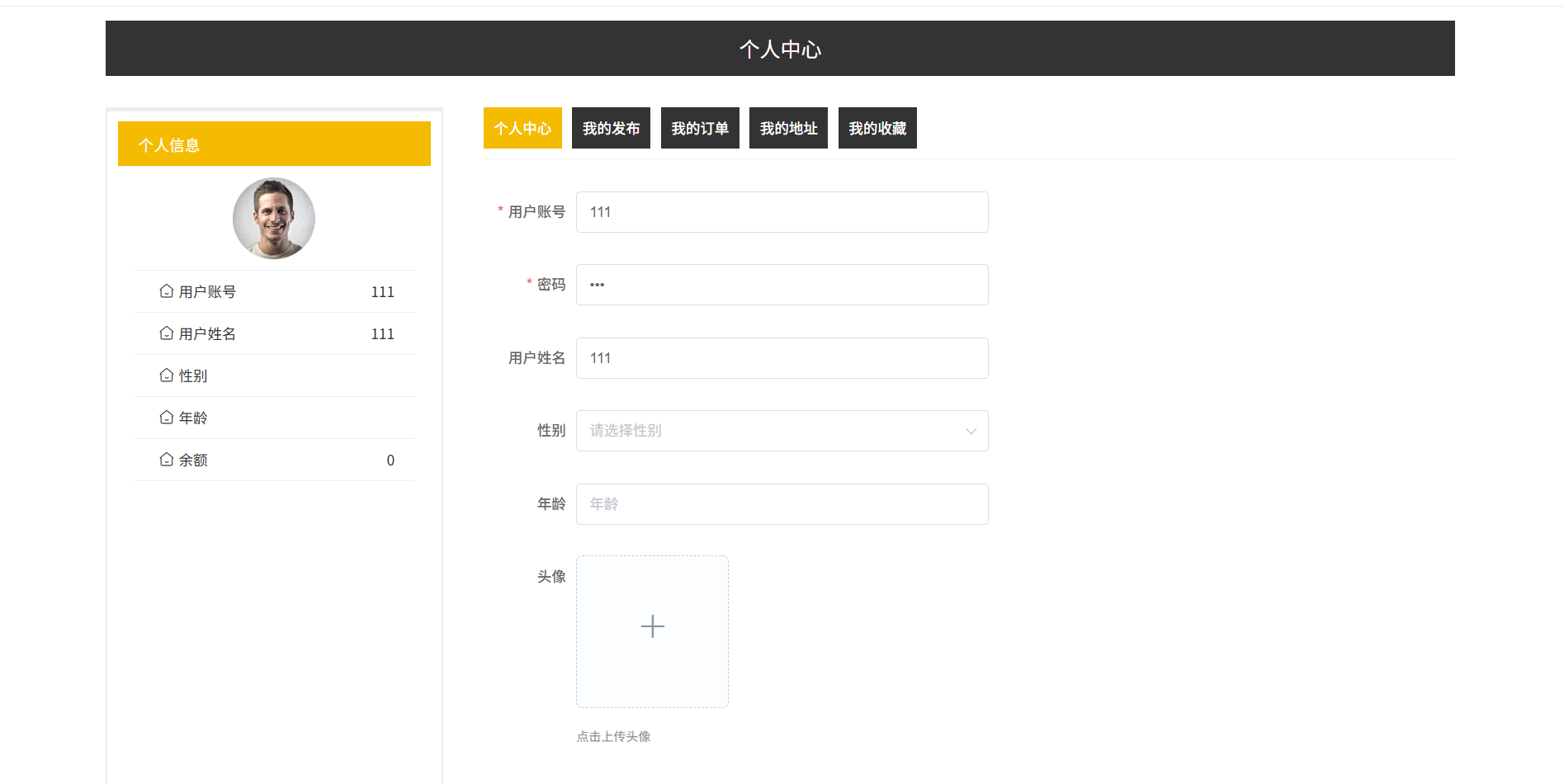1564x784 pixels.
Task: Switch to the 个人中心 tab
Action: point(522,128)
